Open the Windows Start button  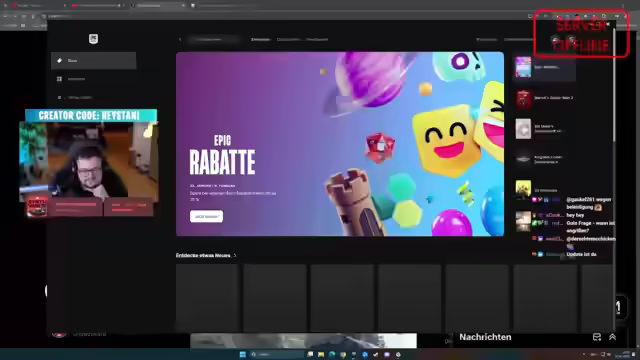click(242, 354)
